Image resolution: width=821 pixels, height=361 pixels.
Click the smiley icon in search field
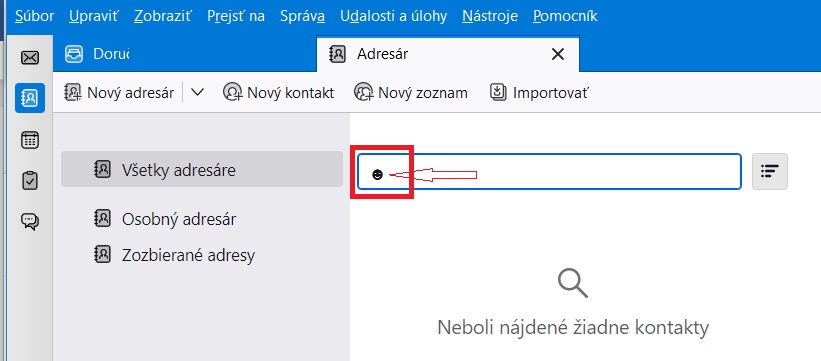coord(377,175)
